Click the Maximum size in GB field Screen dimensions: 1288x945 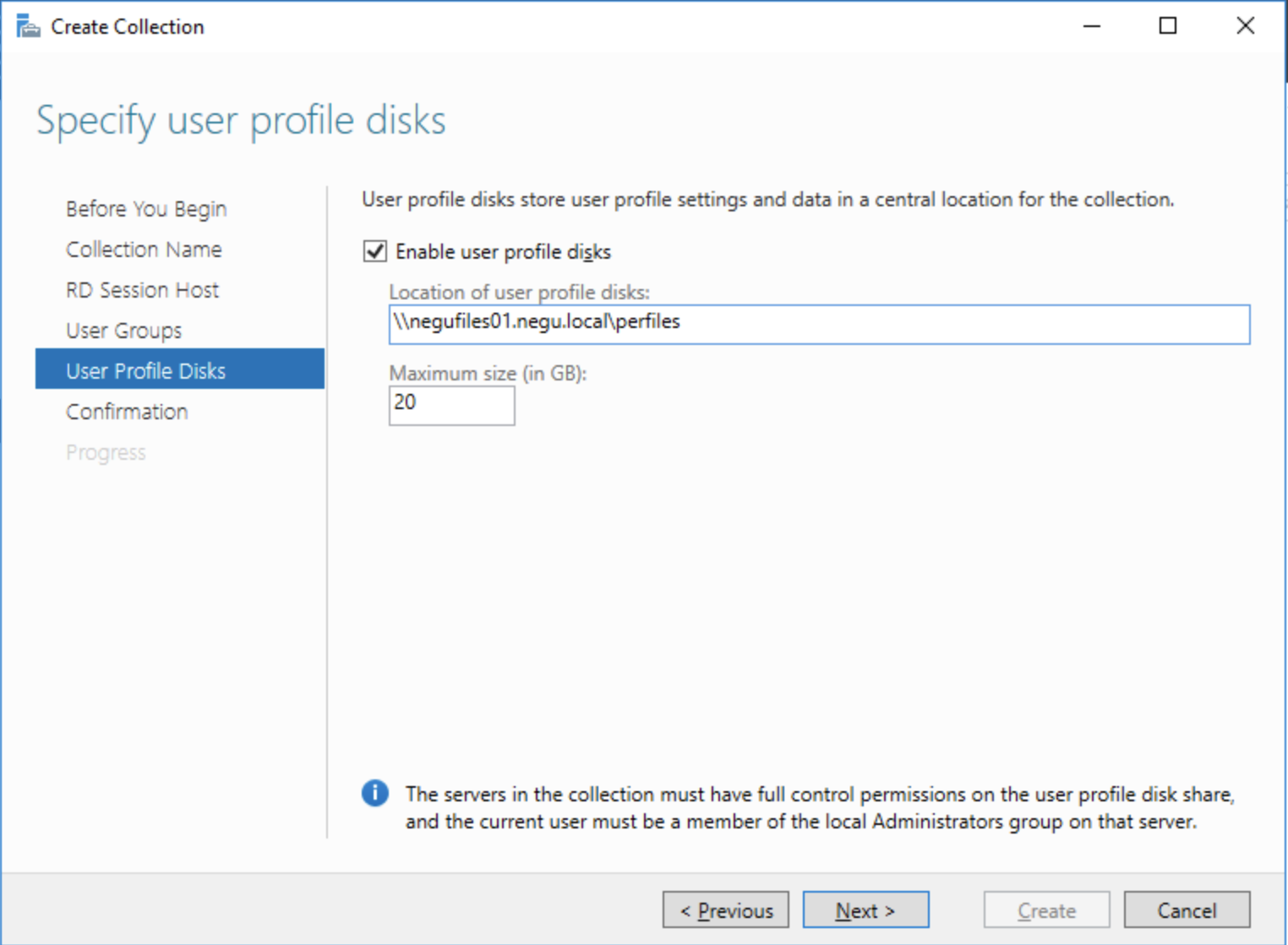pos(451,405)
